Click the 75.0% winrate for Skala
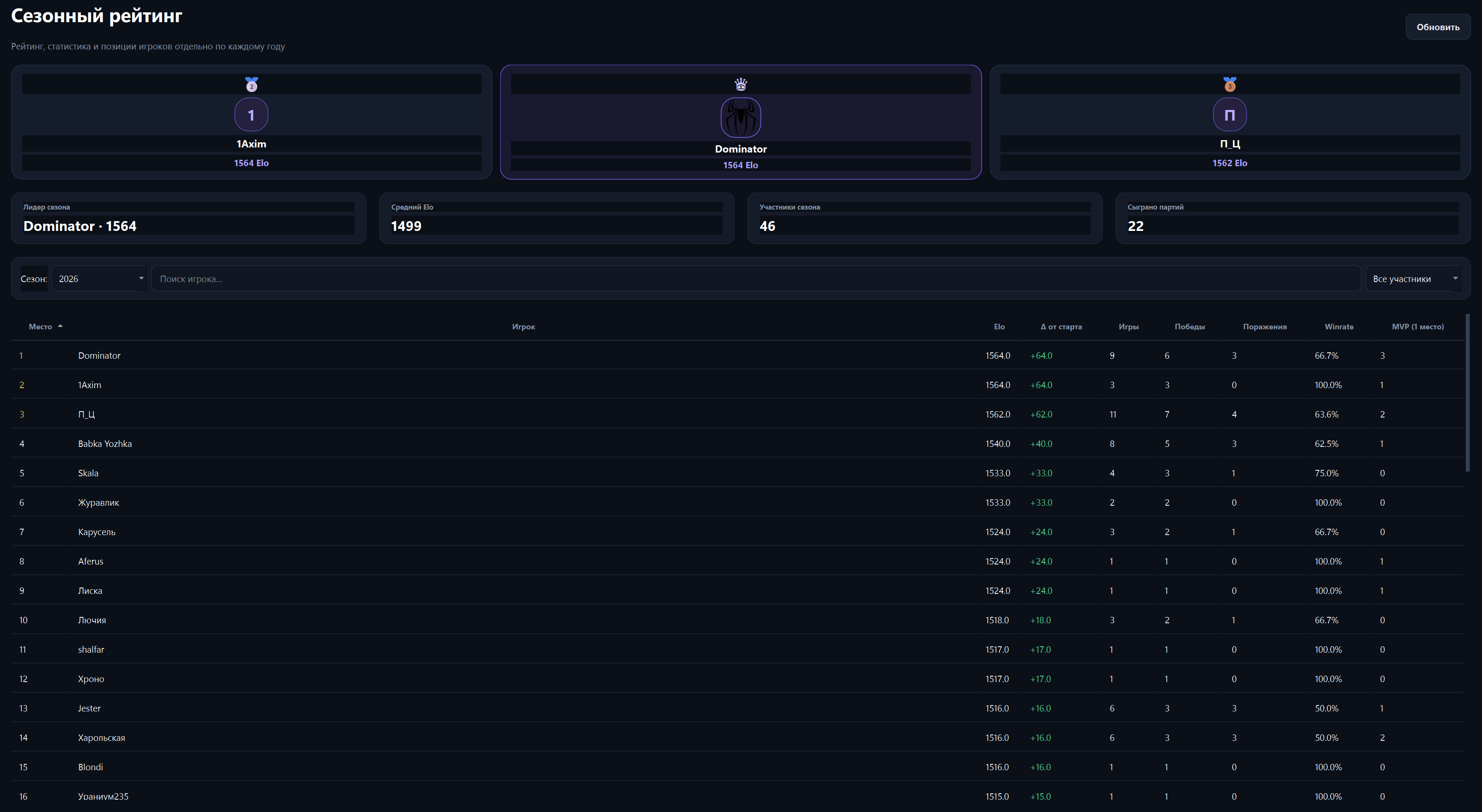Viewport: 1482px width, 812px height. (x=1326, y=473)
